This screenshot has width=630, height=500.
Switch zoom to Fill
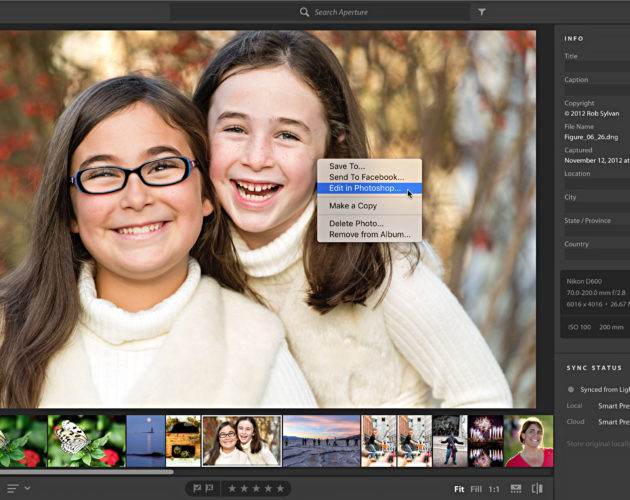point(476,489)
